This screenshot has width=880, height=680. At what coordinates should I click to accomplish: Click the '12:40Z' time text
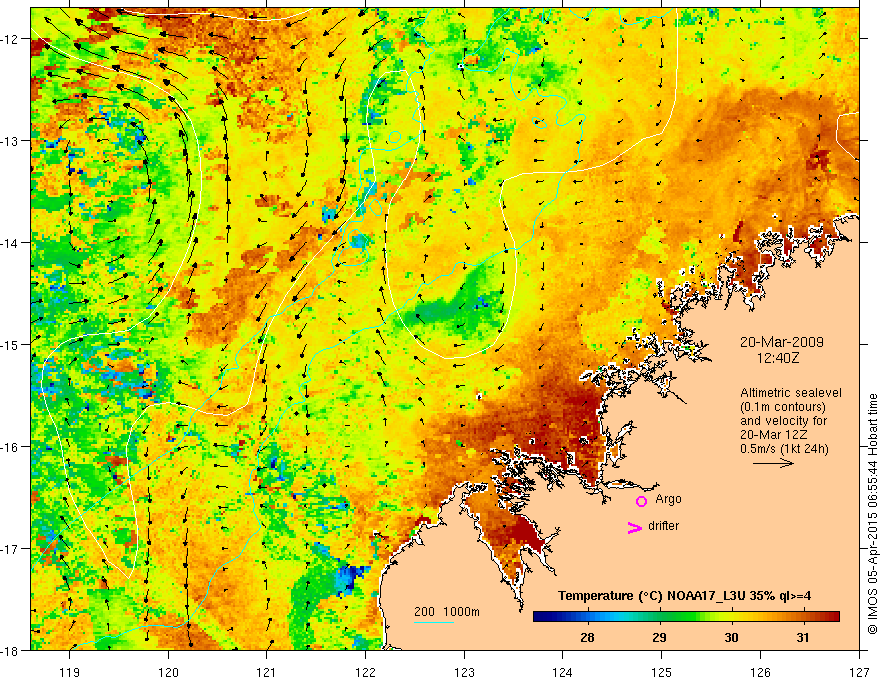click(777, 358)
